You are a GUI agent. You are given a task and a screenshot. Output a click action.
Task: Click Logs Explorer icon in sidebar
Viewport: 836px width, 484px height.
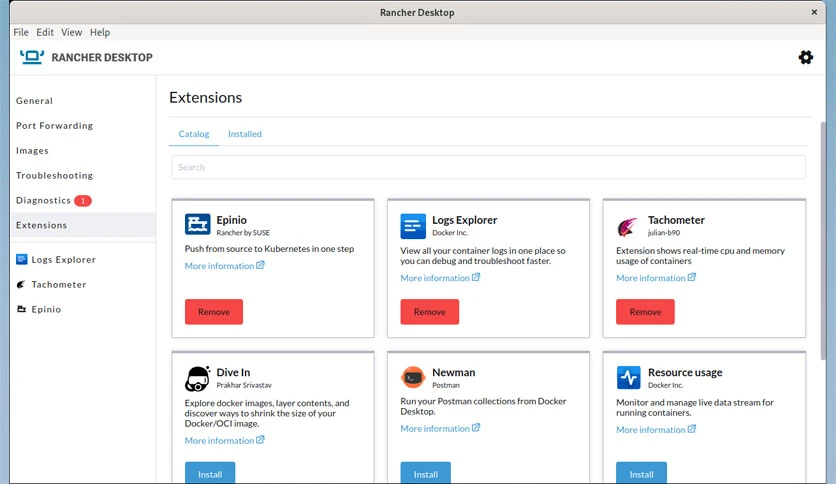[21, 260]
